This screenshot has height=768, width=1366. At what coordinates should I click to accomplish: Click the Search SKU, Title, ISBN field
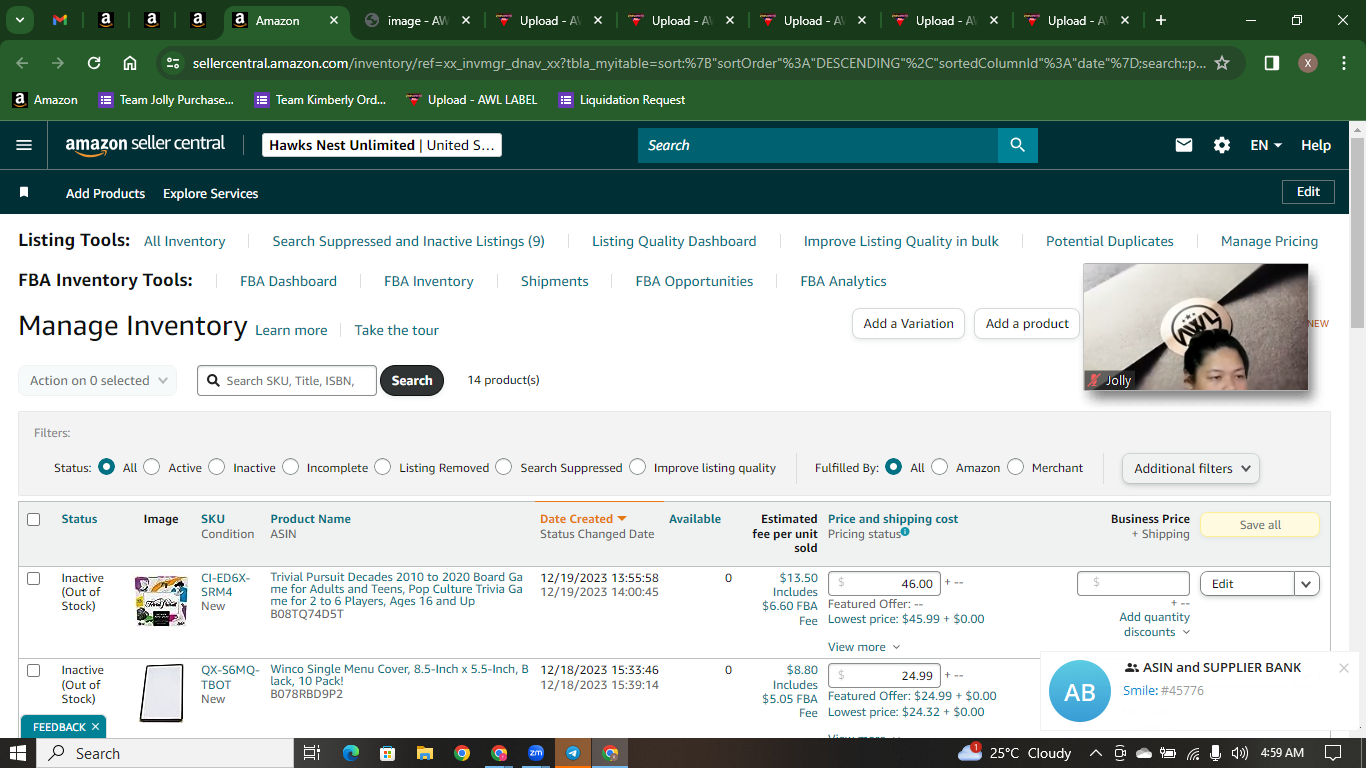287,380
